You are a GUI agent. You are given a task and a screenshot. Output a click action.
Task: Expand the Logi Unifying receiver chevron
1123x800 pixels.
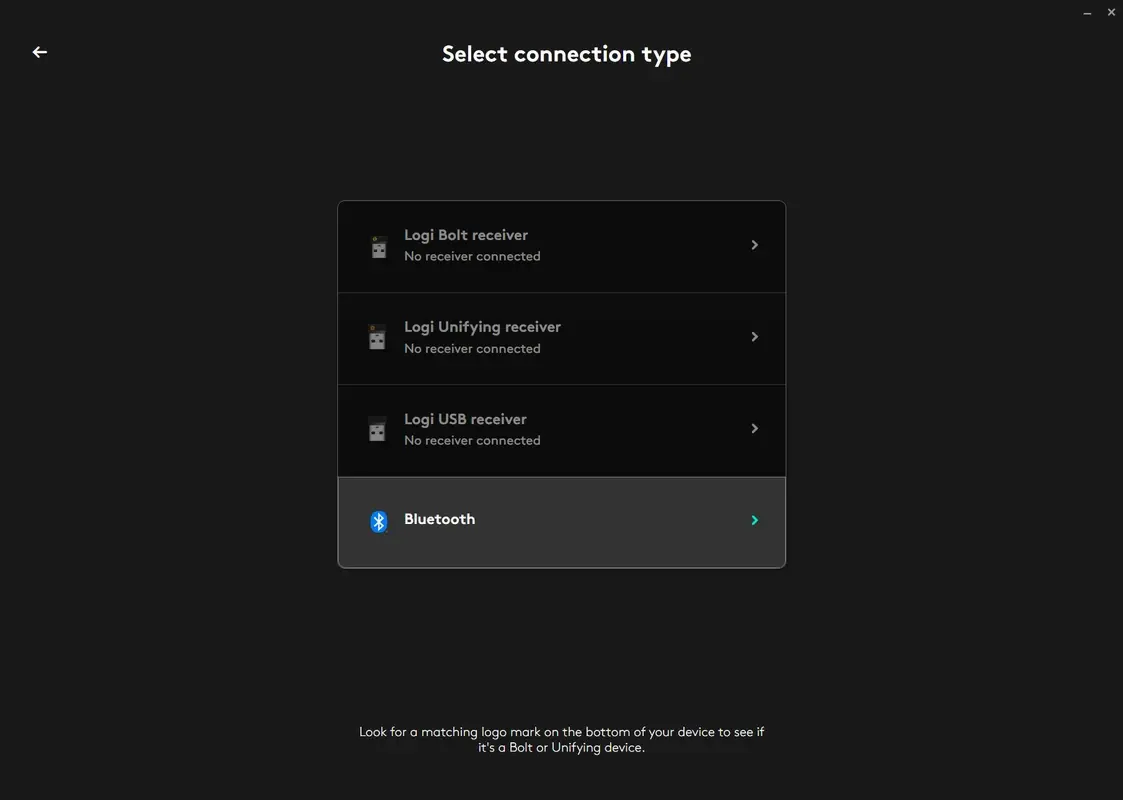point(755,336)
